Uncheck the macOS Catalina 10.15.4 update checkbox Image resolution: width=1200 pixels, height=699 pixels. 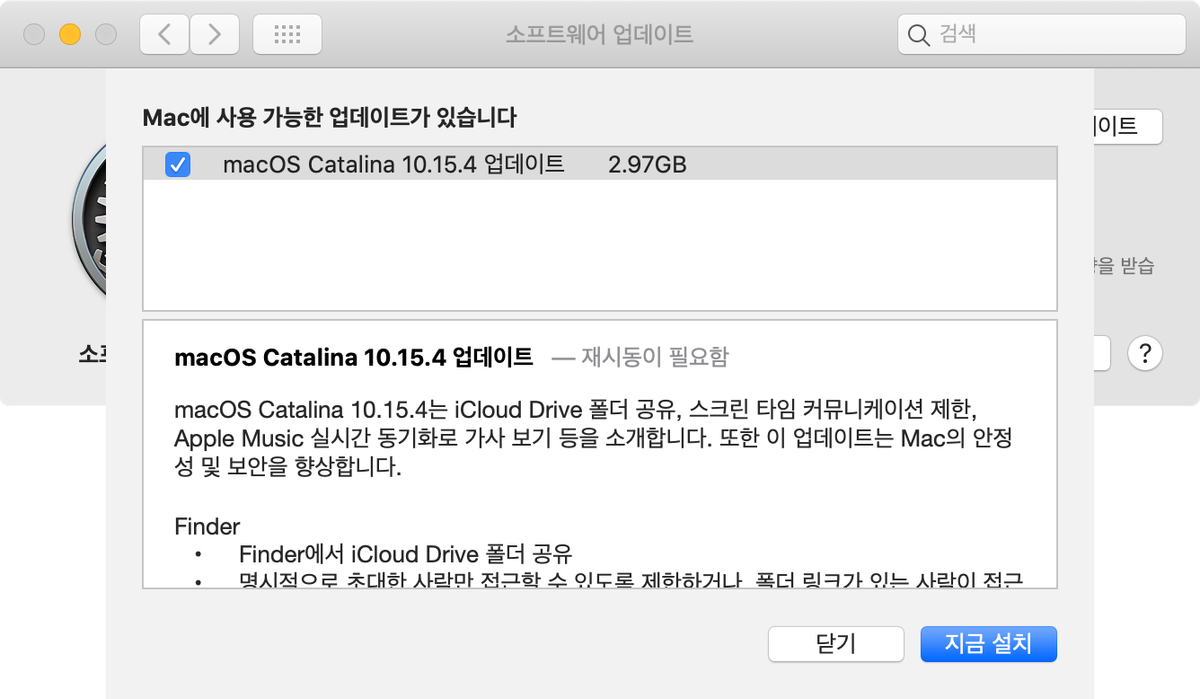[177, 164]
